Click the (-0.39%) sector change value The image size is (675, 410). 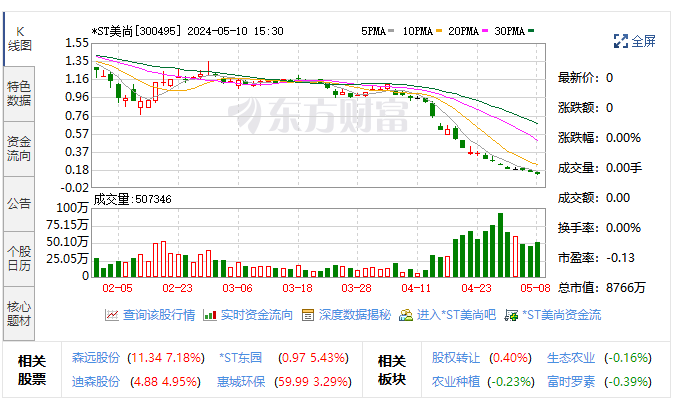point(628,382)
